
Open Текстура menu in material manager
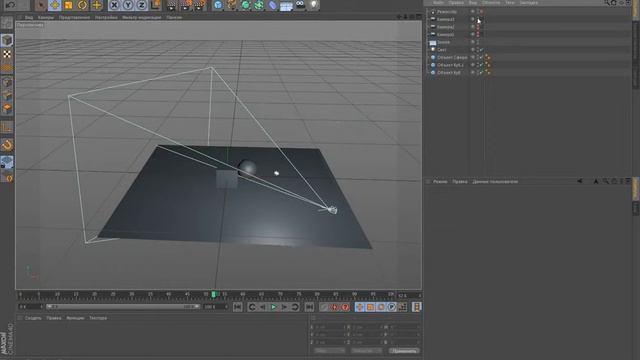click(x=98, y=318)
